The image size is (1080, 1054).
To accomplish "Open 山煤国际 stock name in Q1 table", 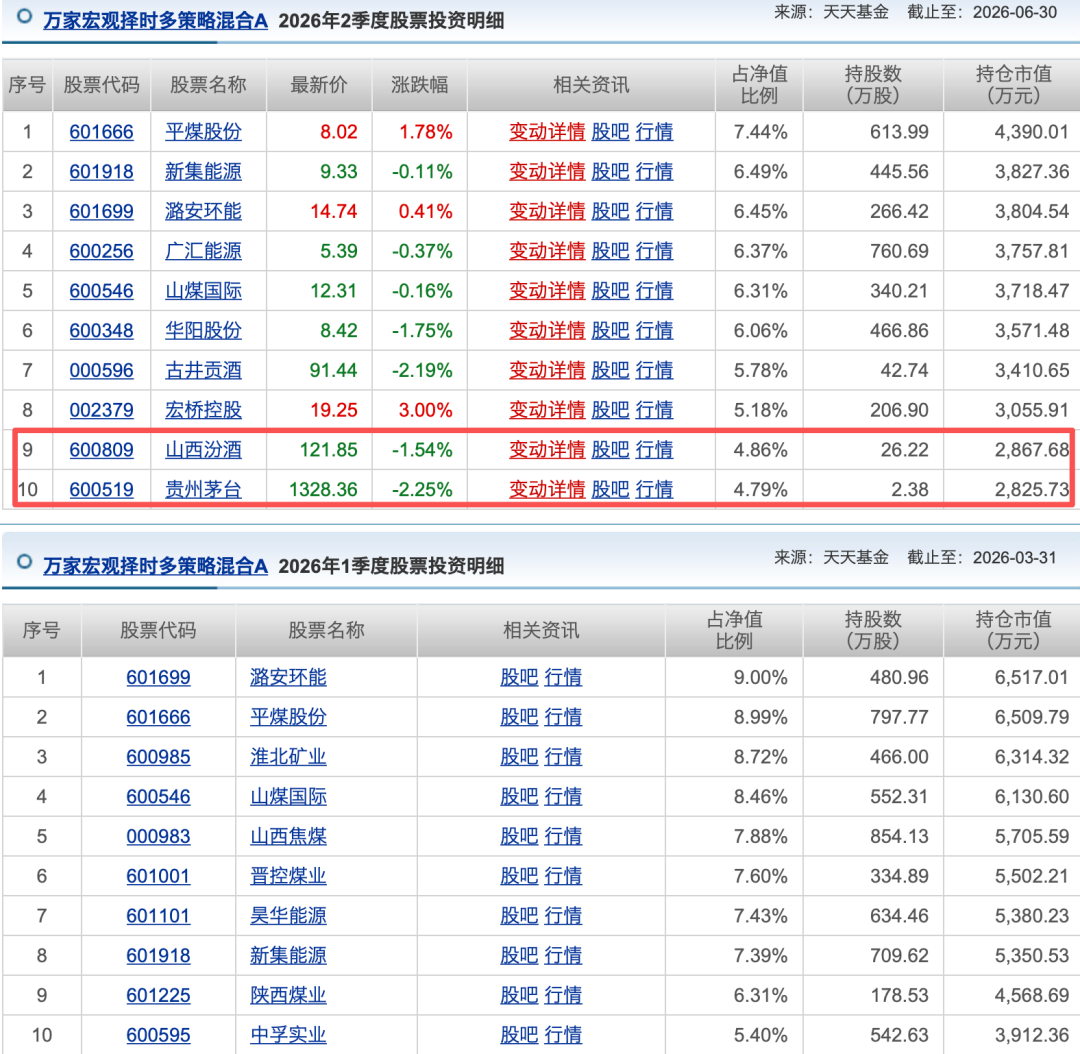I will [x=288, y=796].
